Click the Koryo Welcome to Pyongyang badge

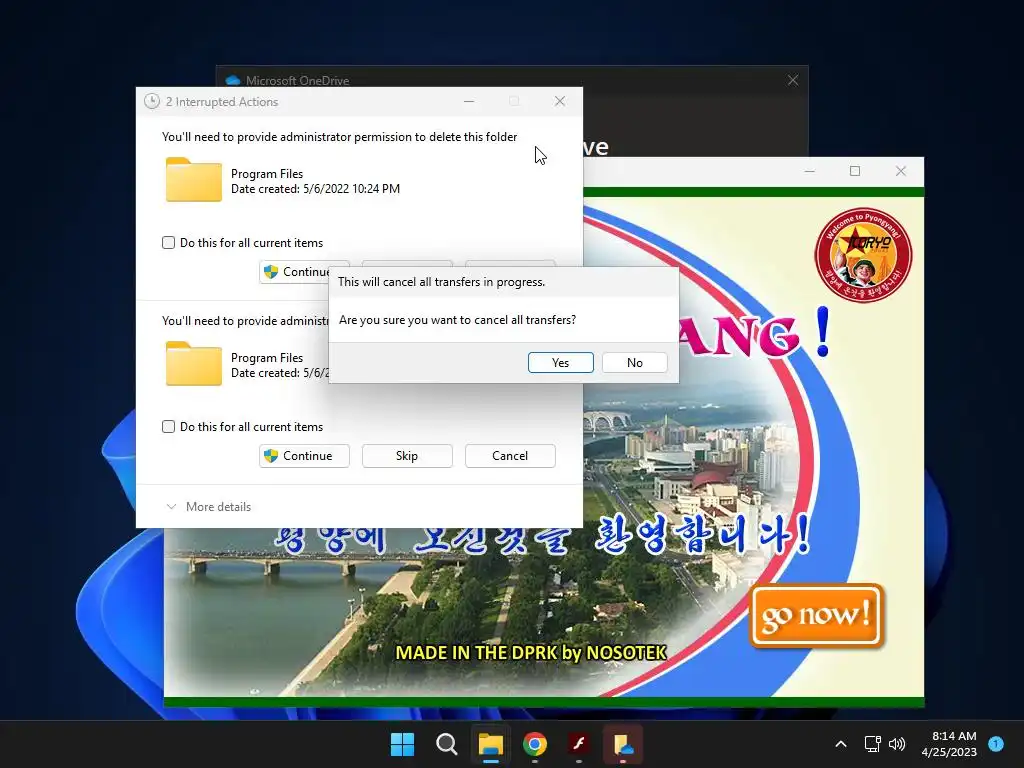tap(863, 255)
